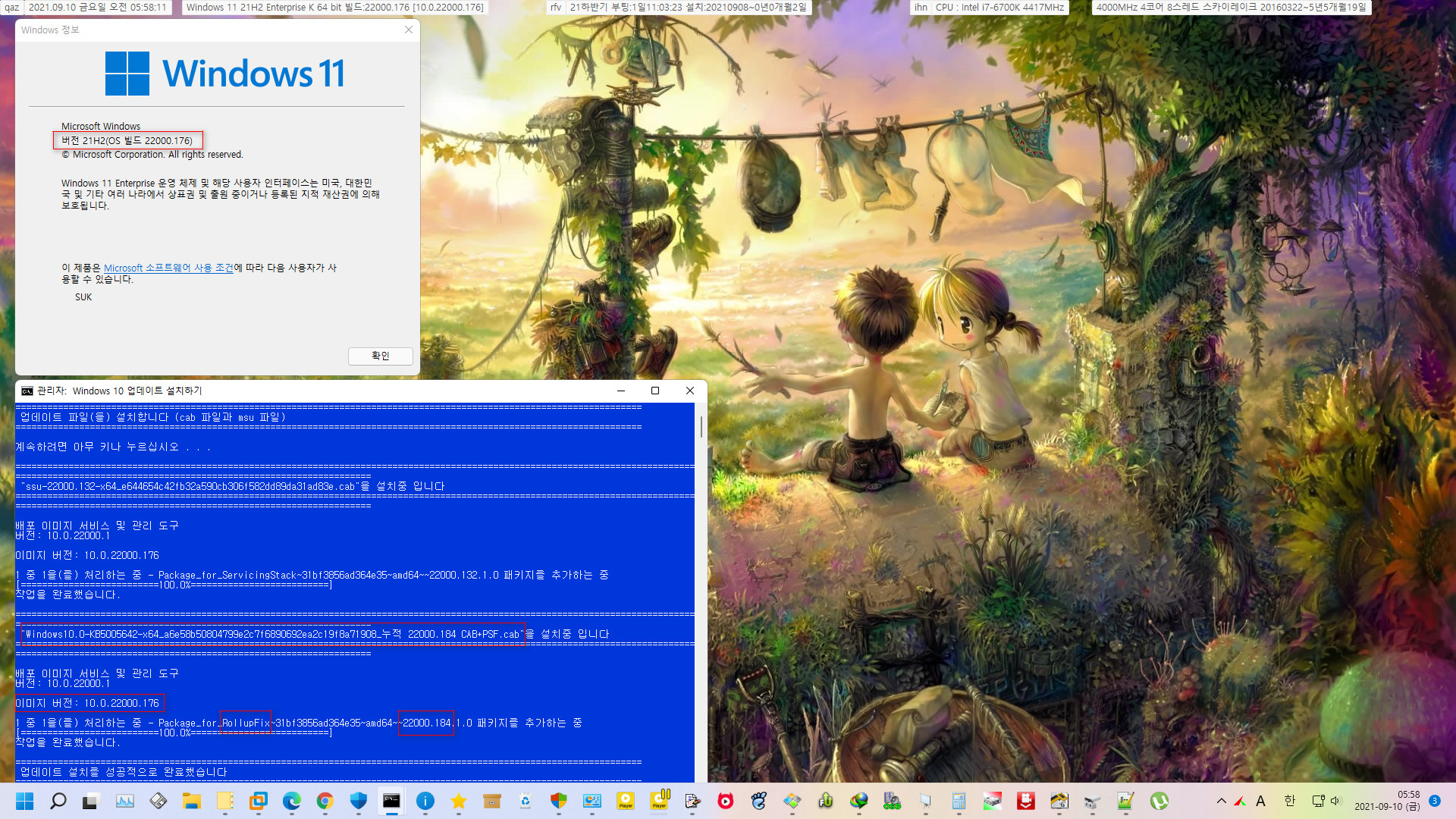The width and height of the screenshot is (1456, 819).
Task: Open the notification center badge showing 3
Action: pyautogui.click(x=1434, y=801)
